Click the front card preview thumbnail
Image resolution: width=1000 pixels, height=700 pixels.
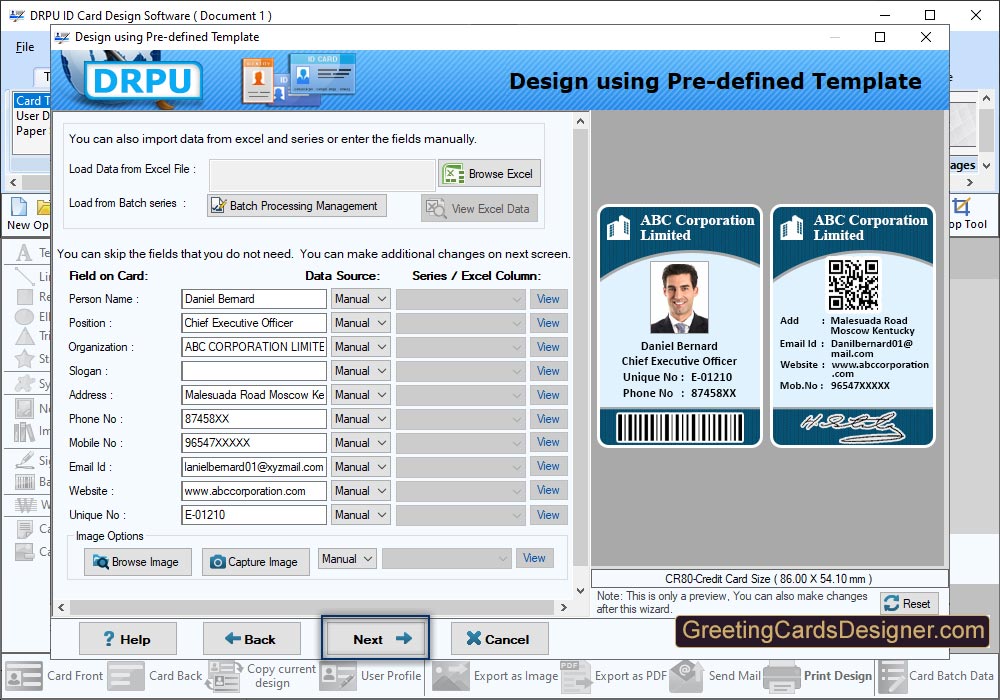point(679,326)
